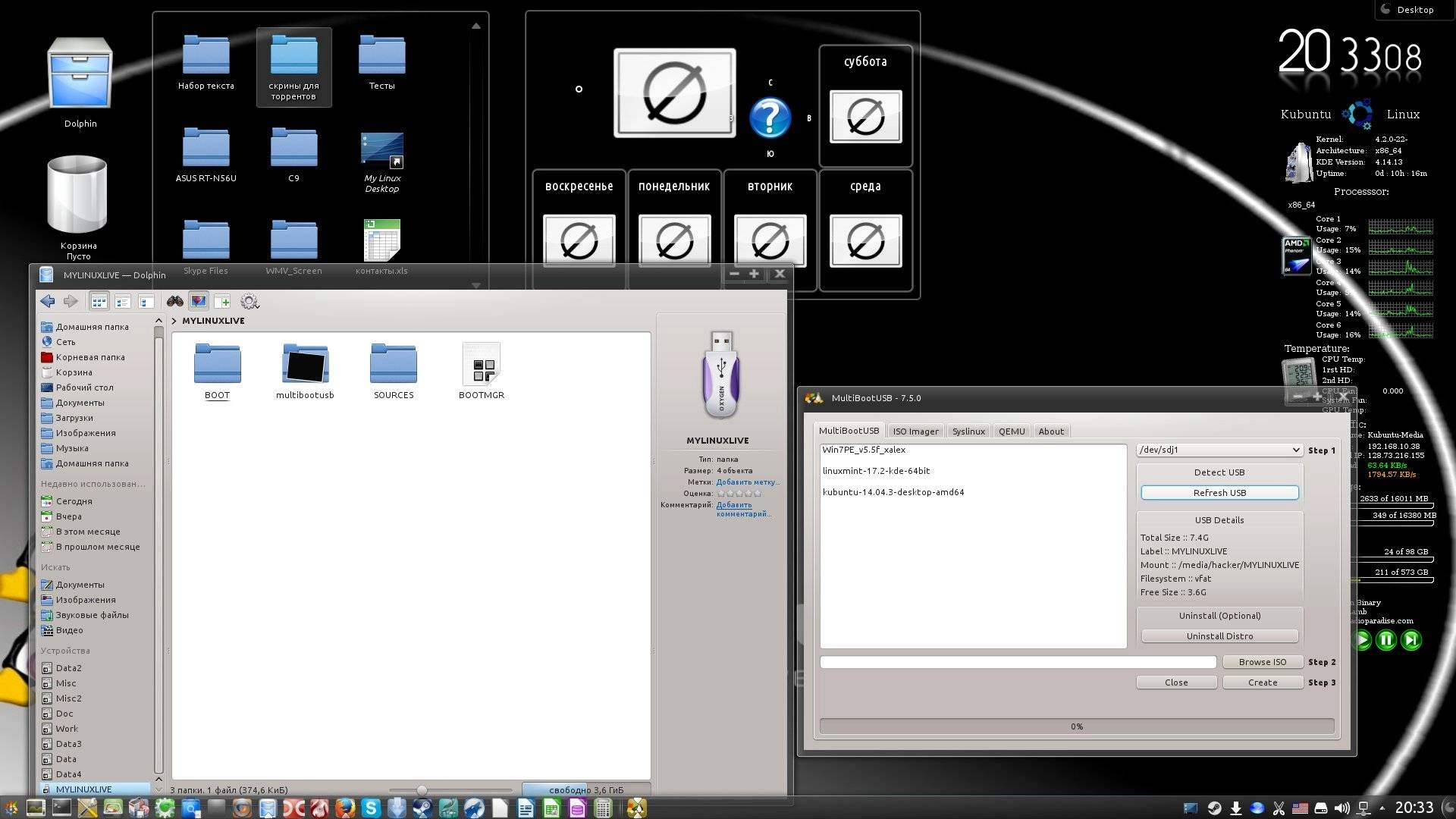Select the MultiBootUSB tab
Viewport: 1456px width, 819px height.
pyautogui.click(x=849, y=431)
